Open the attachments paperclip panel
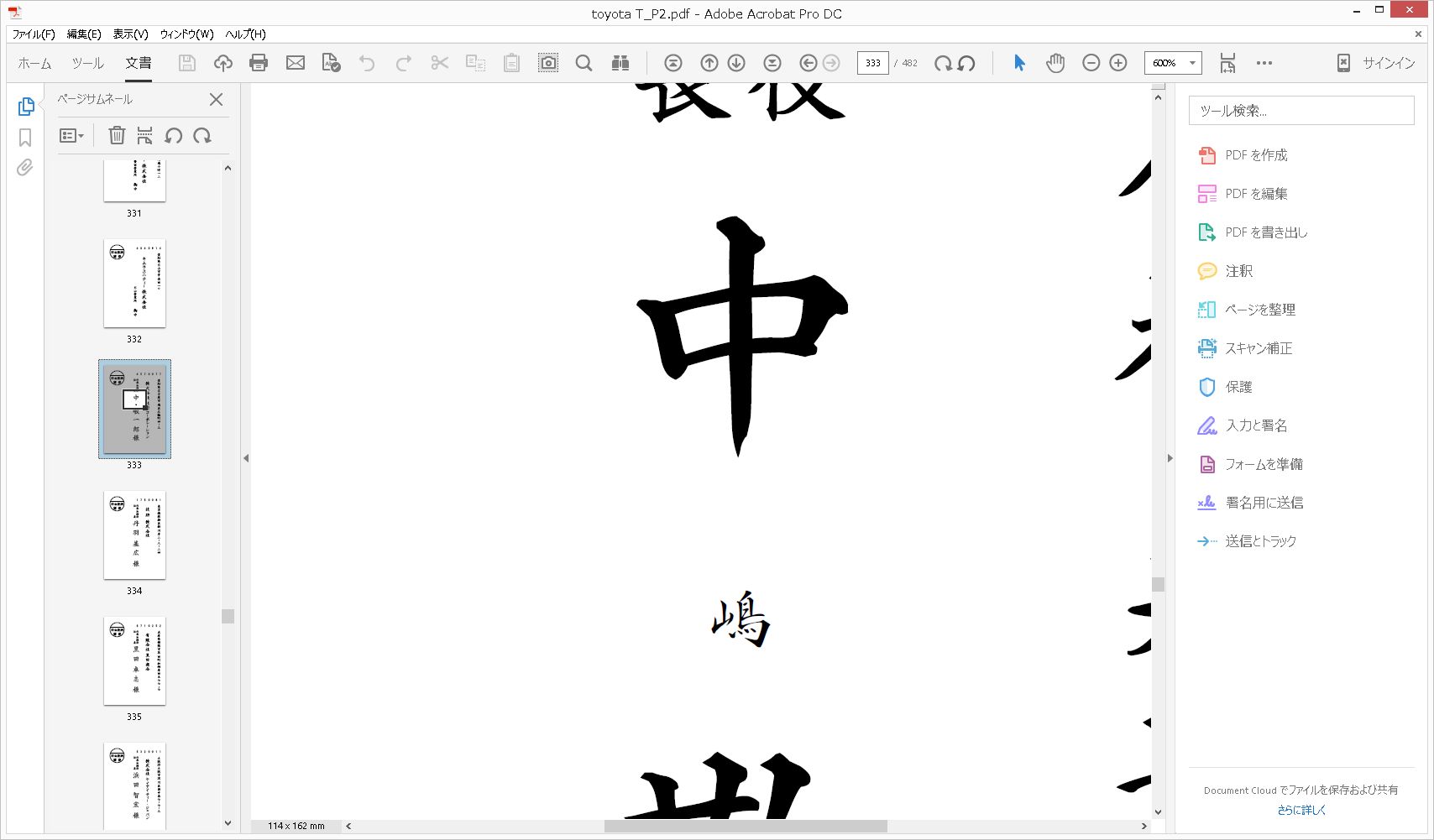Image resolution: width=1434 pixels, height=840 pixels. pyautogui.click(x=25, y=168)
